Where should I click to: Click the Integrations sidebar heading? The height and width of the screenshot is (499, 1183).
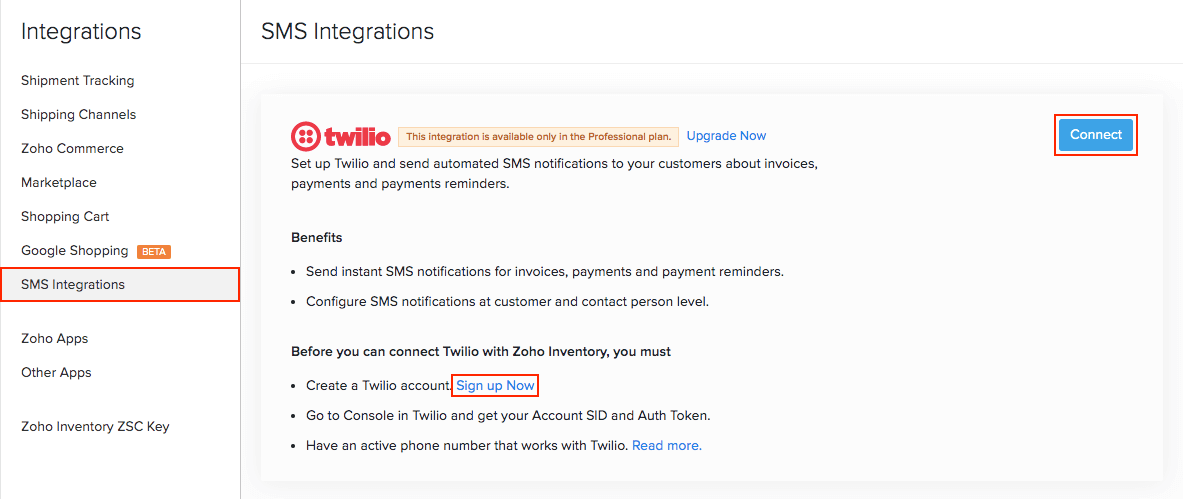pyautogui.click(x=81, y=32)
